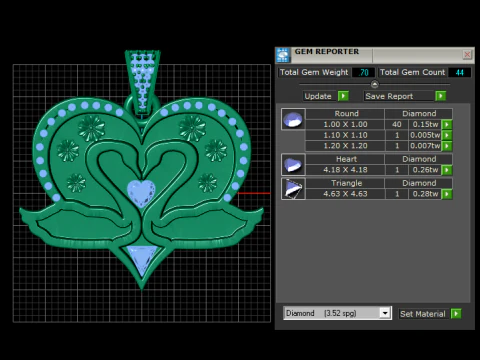Click the 0.007tw weight cell
Viewport: 480px width, 360px height.
[425, 146]
